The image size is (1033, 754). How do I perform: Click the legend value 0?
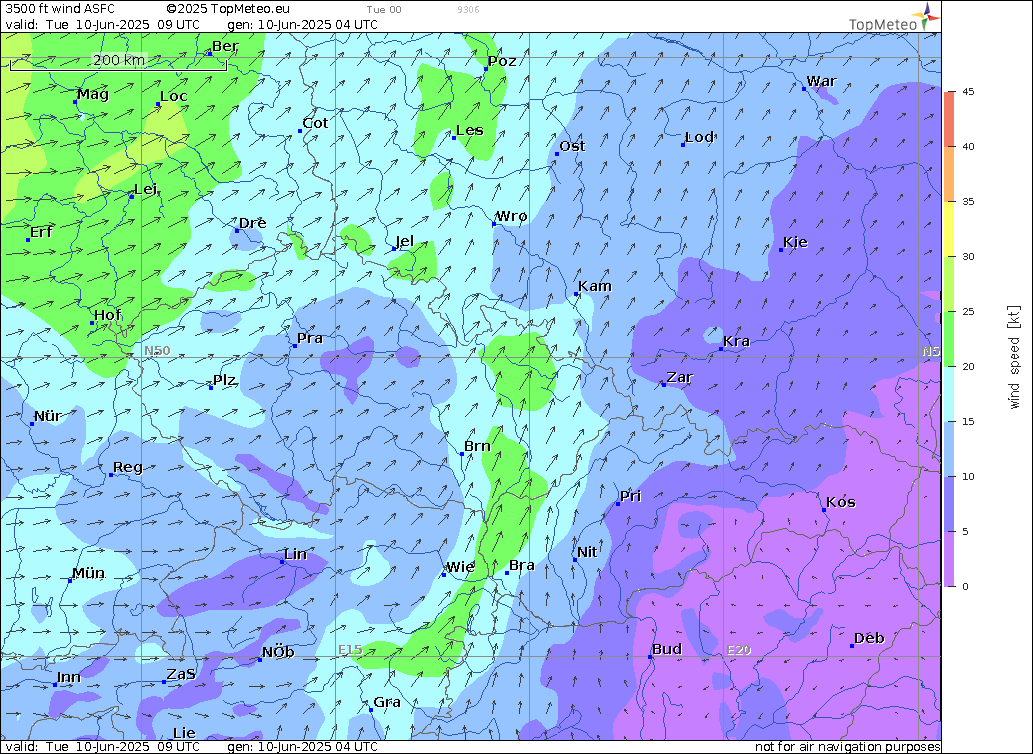[x=965, y=586]
